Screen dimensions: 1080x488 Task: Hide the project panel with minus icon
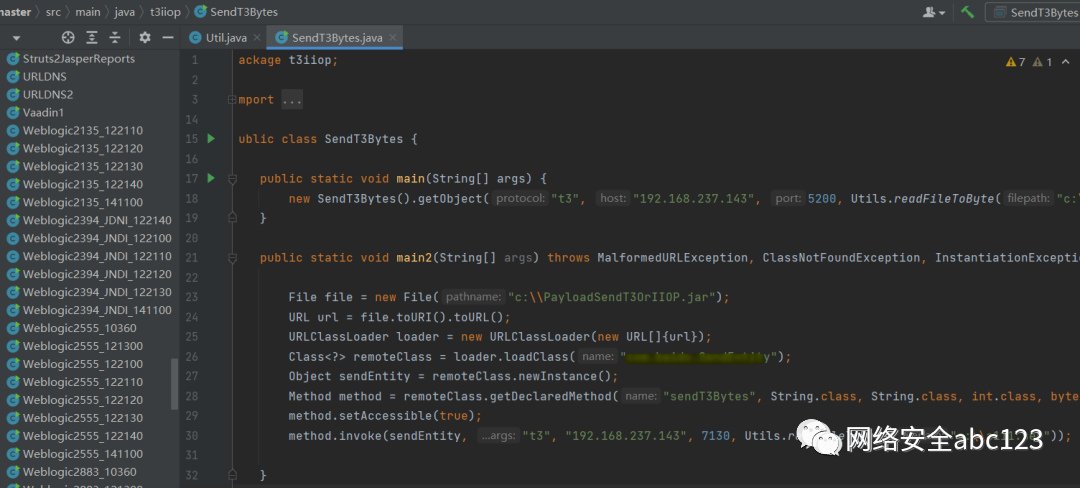(x=167, y=37)
